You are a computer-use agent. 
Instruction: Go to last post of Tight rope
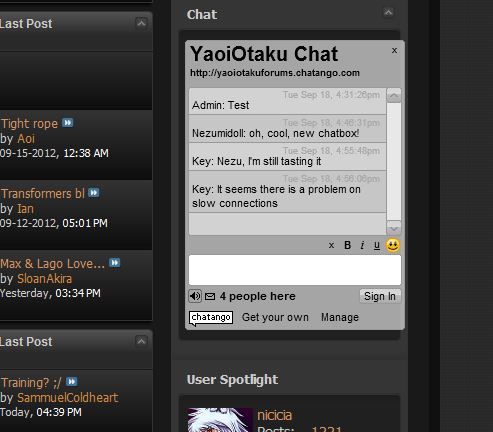pos(68,123)
